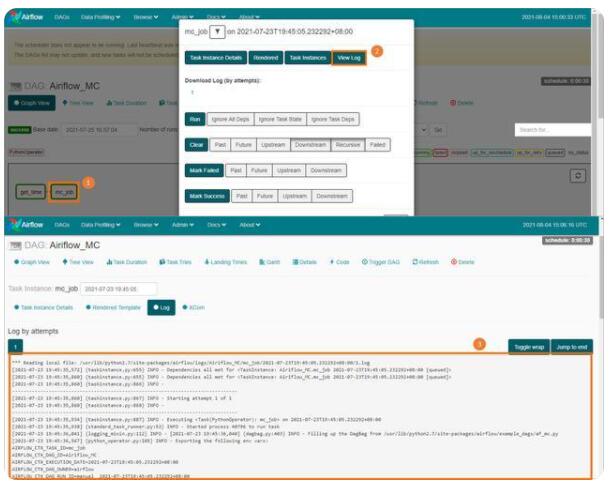Switch to Rendered Template tab on the log page
Image resolution: width=610 pixels, height=484 pixels.
[x=113, y=307]
